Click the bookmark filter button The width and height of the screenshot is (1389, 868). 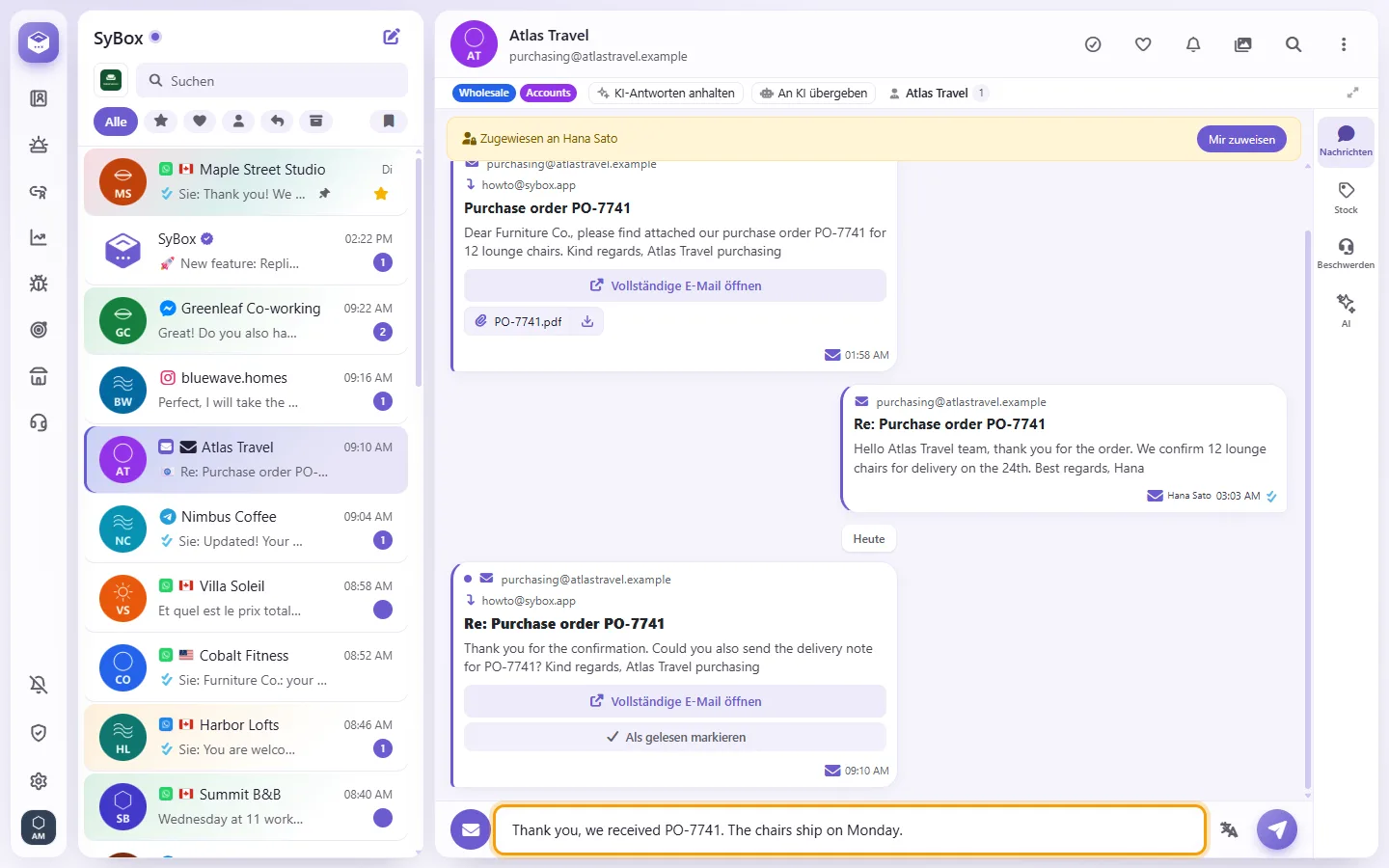[389, 121]
